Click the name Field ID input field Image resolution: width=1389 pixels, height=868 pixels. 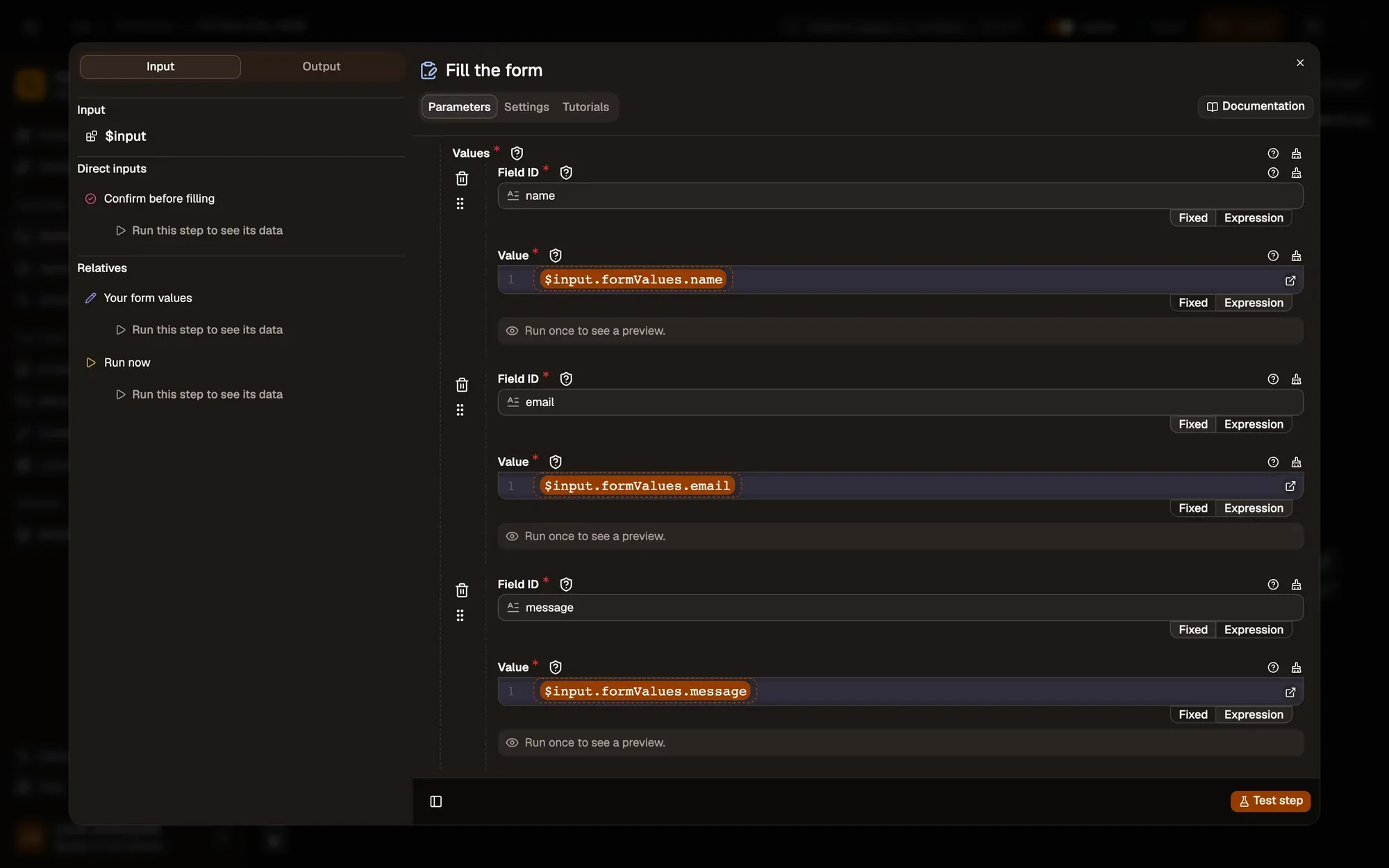coord(900,196)
